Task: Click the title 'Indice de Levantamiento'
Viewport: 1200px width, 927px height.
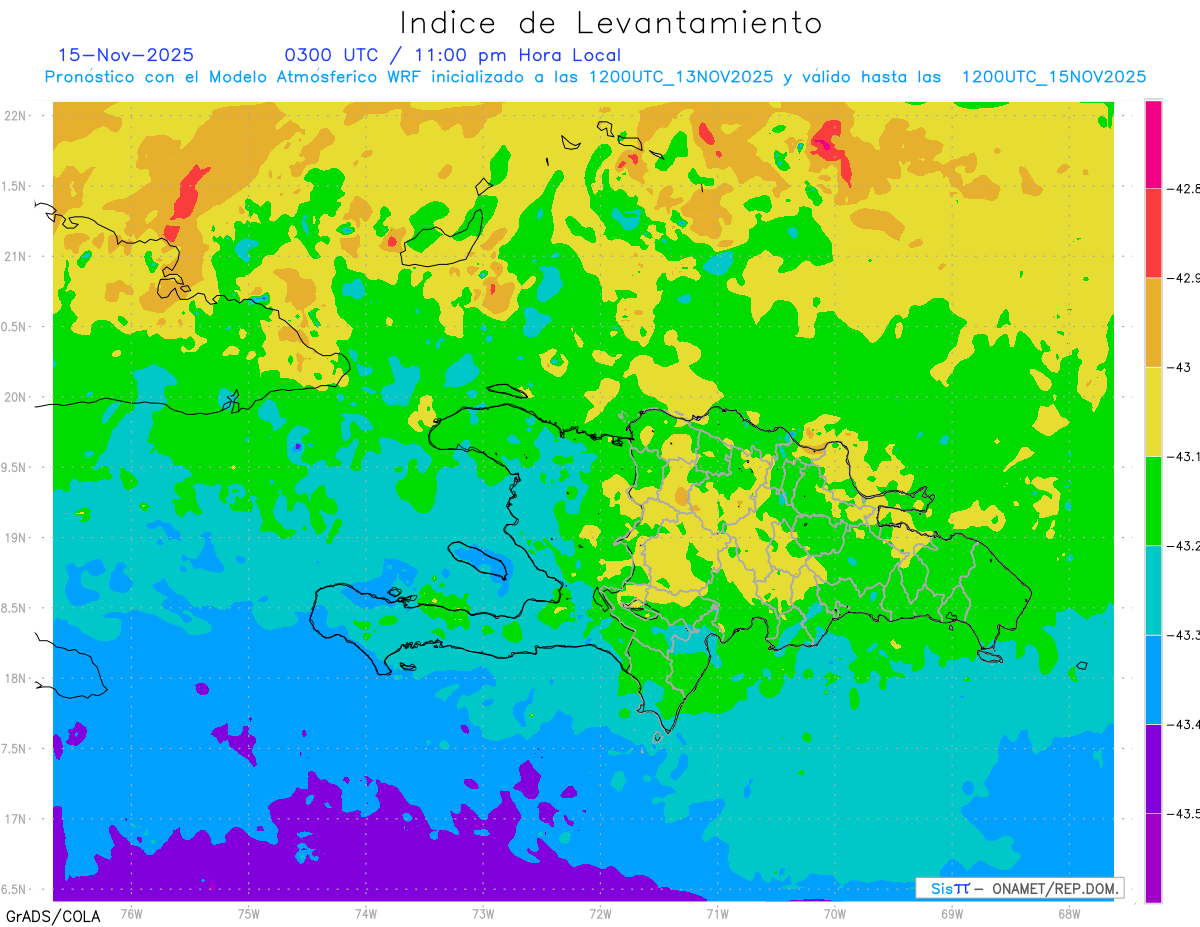Action: (610, 22)
